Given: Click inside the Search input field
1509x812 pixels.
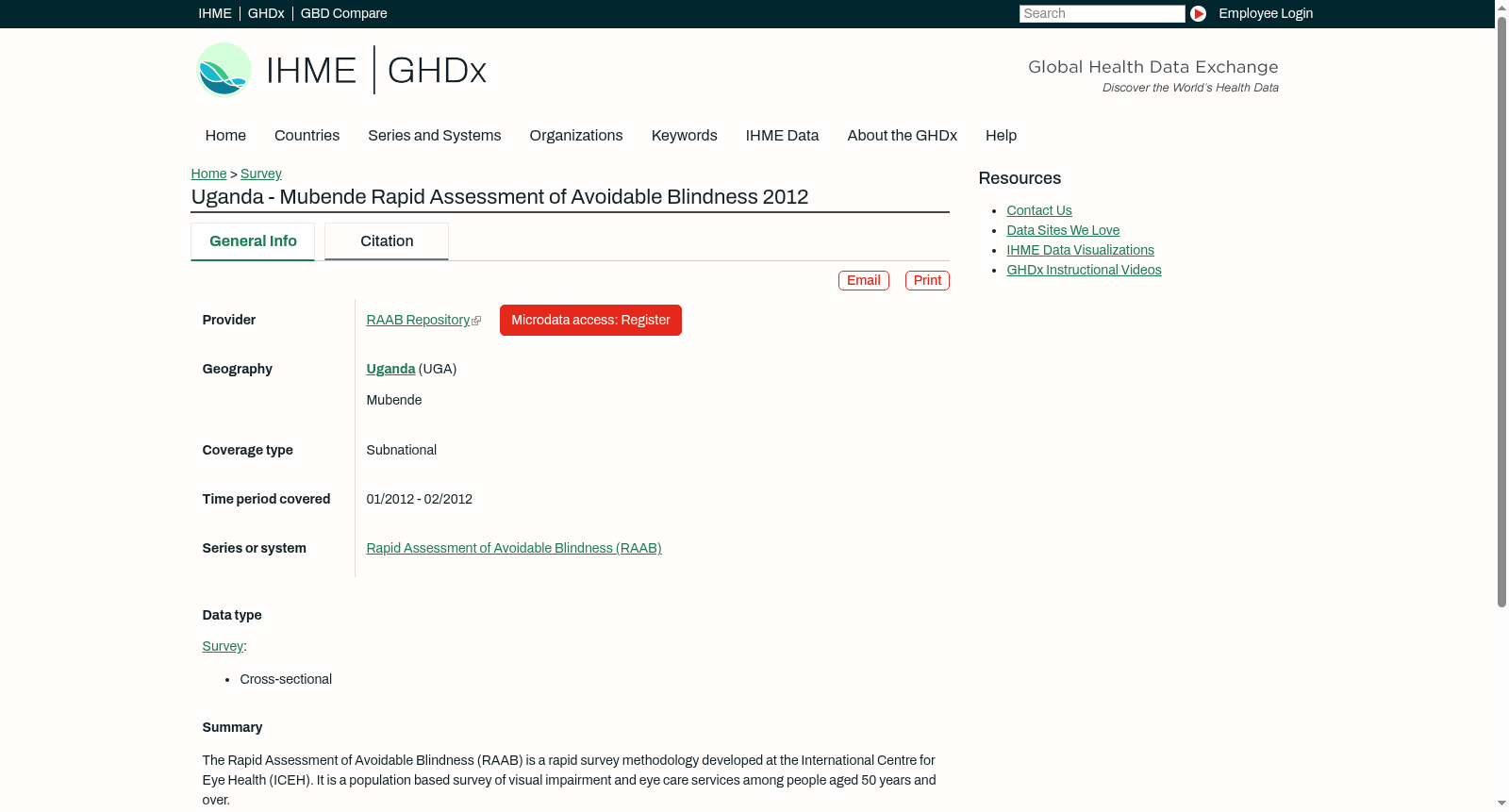Looking at the screenshot, I should (1102, 13).
